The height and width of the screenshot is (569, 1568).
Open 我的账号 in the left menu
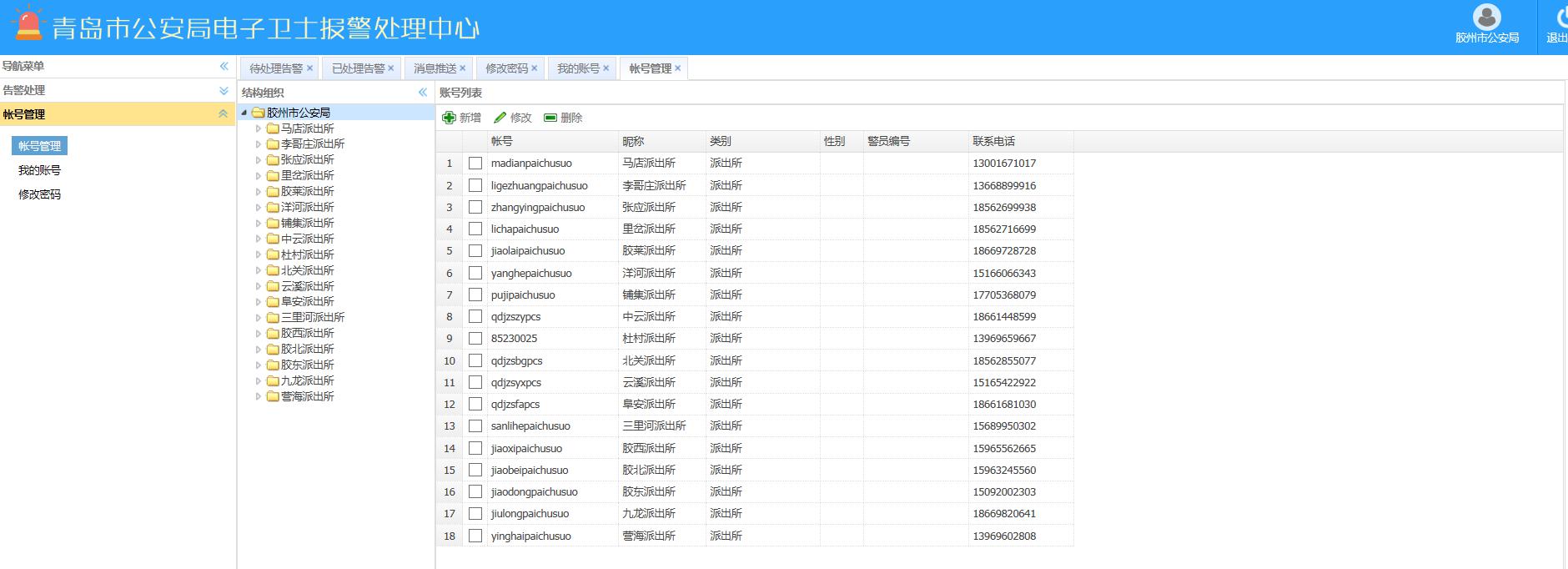(40, 170)
